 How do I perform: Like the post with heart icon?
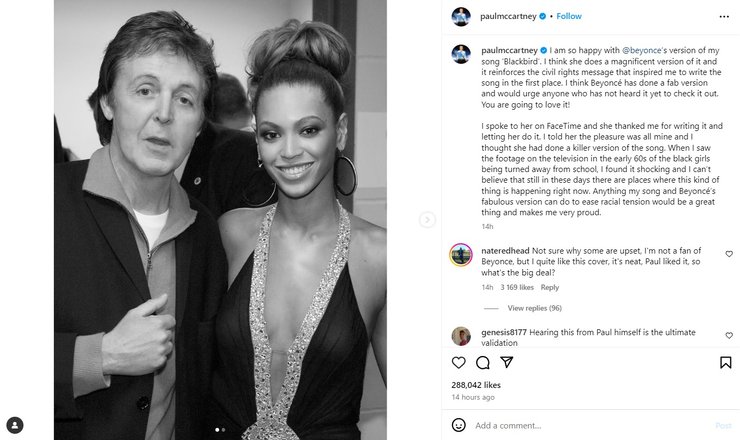coord(459,363)
